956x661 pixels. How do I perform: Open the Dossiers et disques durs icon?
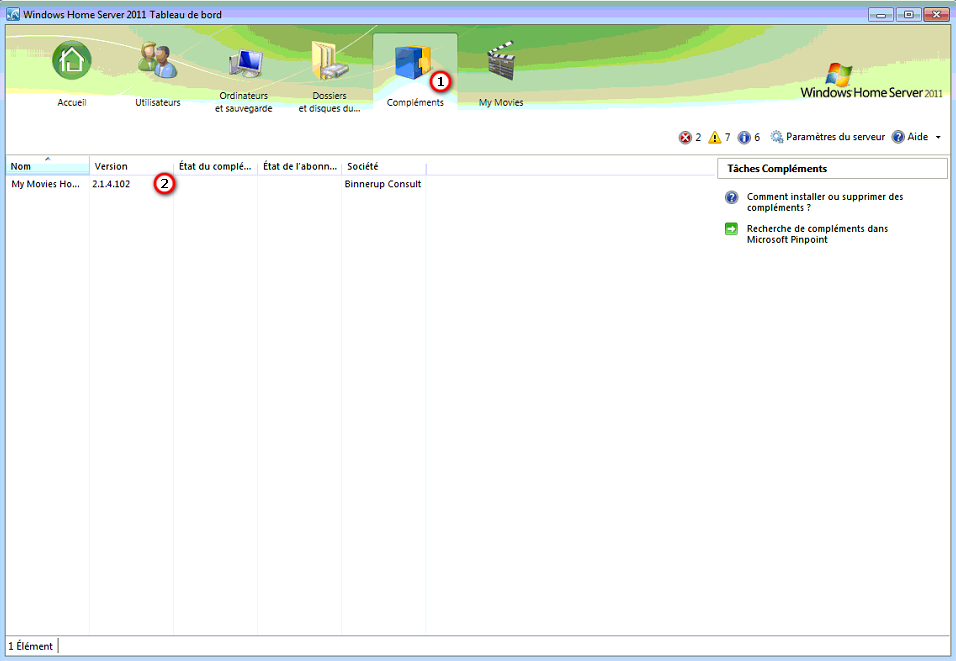[x=329, y=60]
